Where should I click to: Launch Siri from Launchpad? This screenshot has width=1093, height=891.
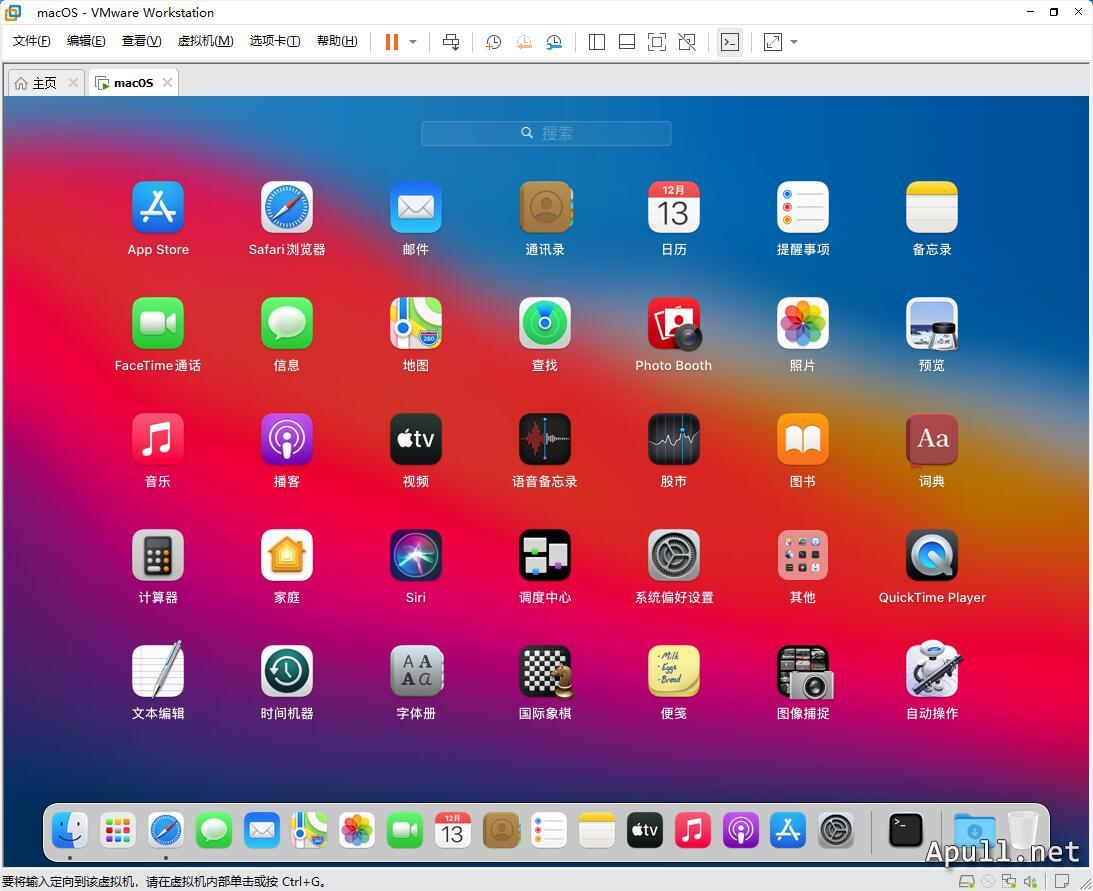pos(415,555)
